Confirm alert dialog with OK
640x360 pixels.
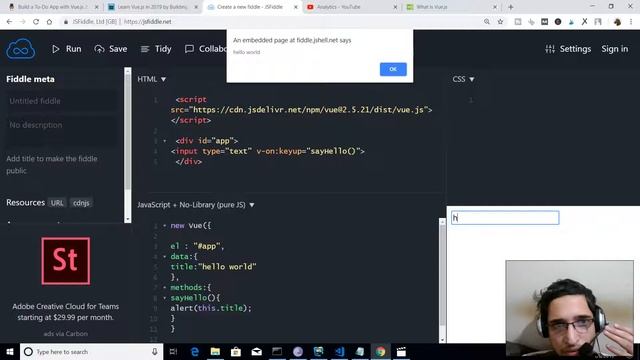[x=393, y=69]
